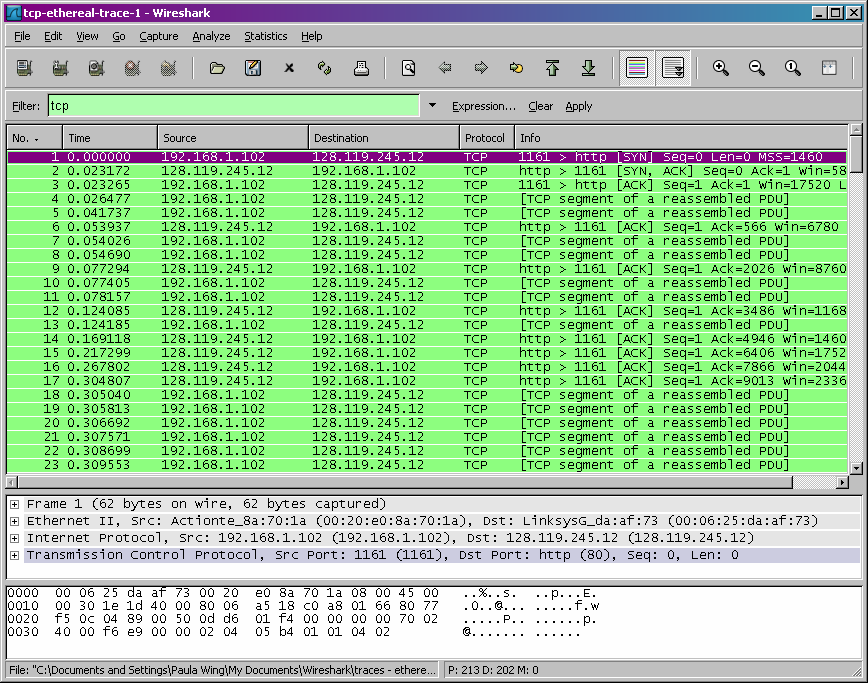Apply the display filter
This screenshot has height=683, width=868.
pos(578,106)
